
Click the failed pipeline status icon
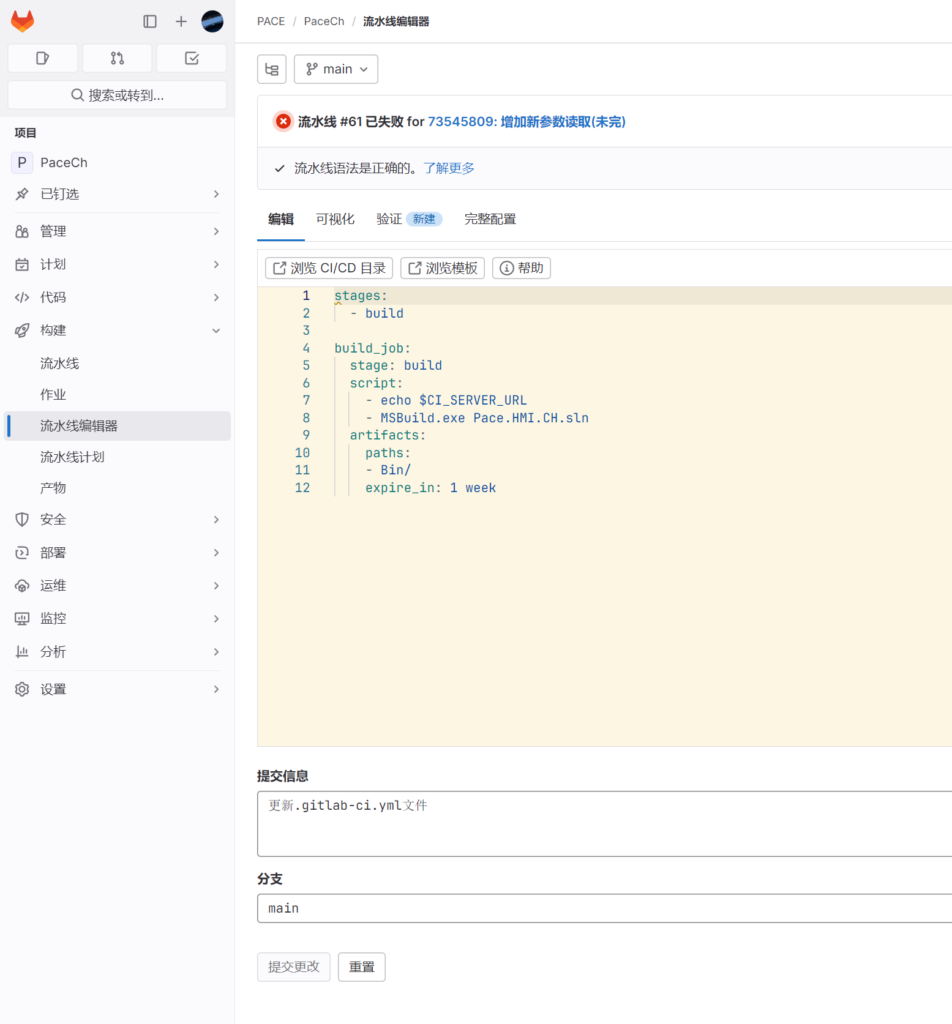[283, 121]
